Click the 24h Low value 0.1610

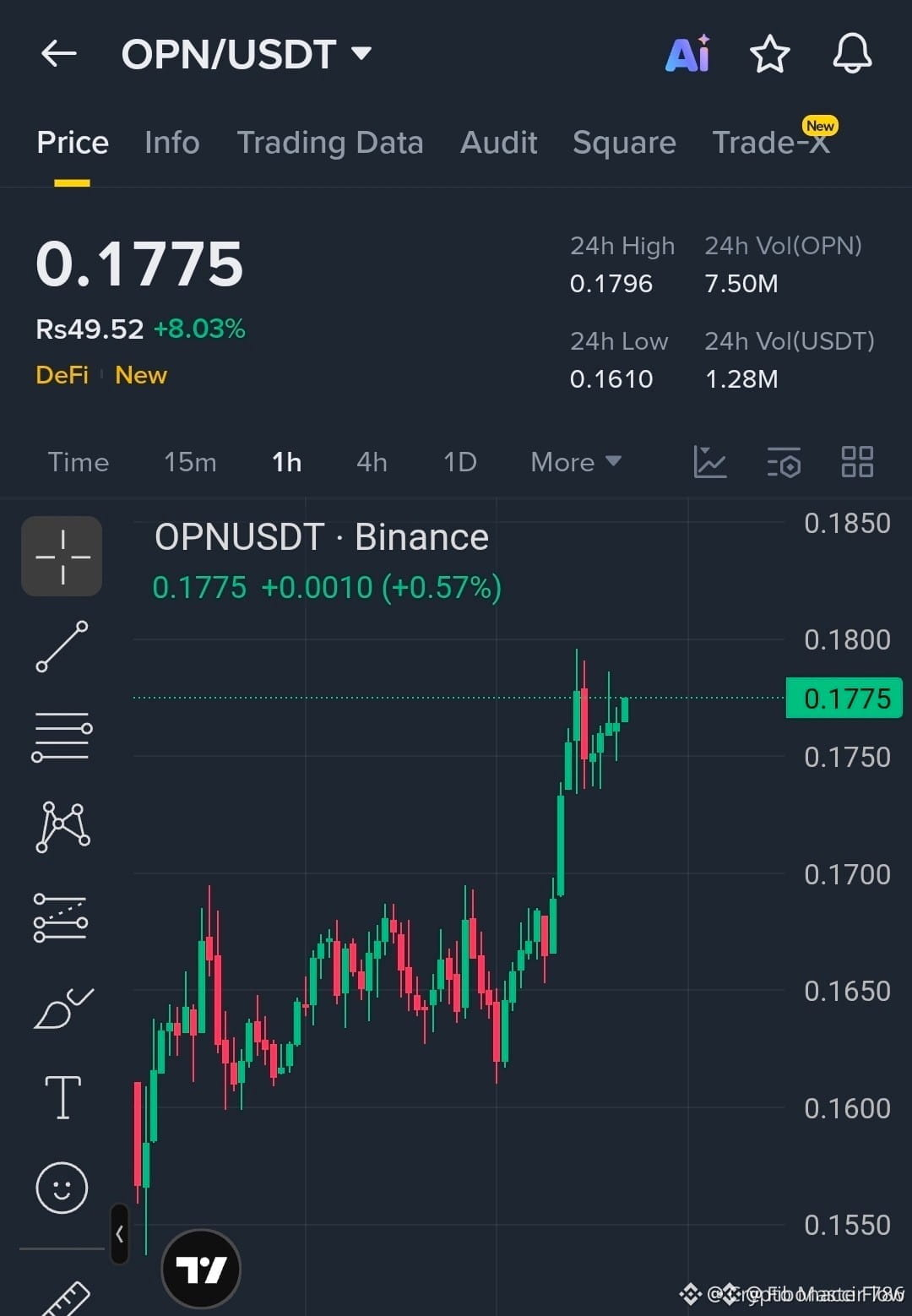tap(611, 379)
